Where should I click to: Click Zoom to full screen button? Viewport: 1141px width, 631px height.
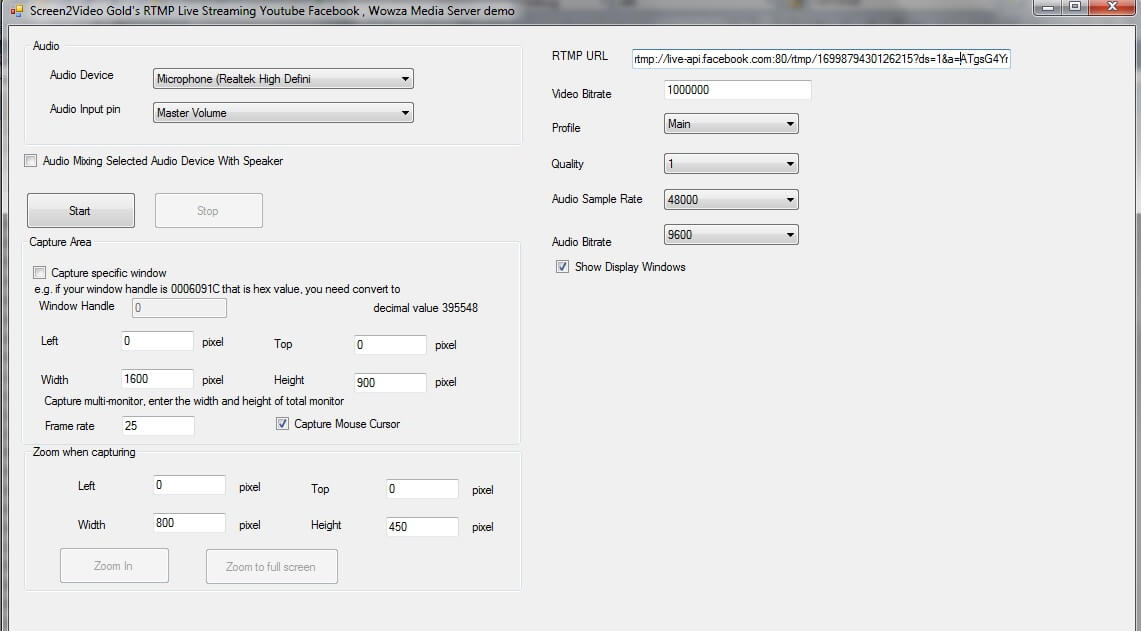click(x=271, y=567)
